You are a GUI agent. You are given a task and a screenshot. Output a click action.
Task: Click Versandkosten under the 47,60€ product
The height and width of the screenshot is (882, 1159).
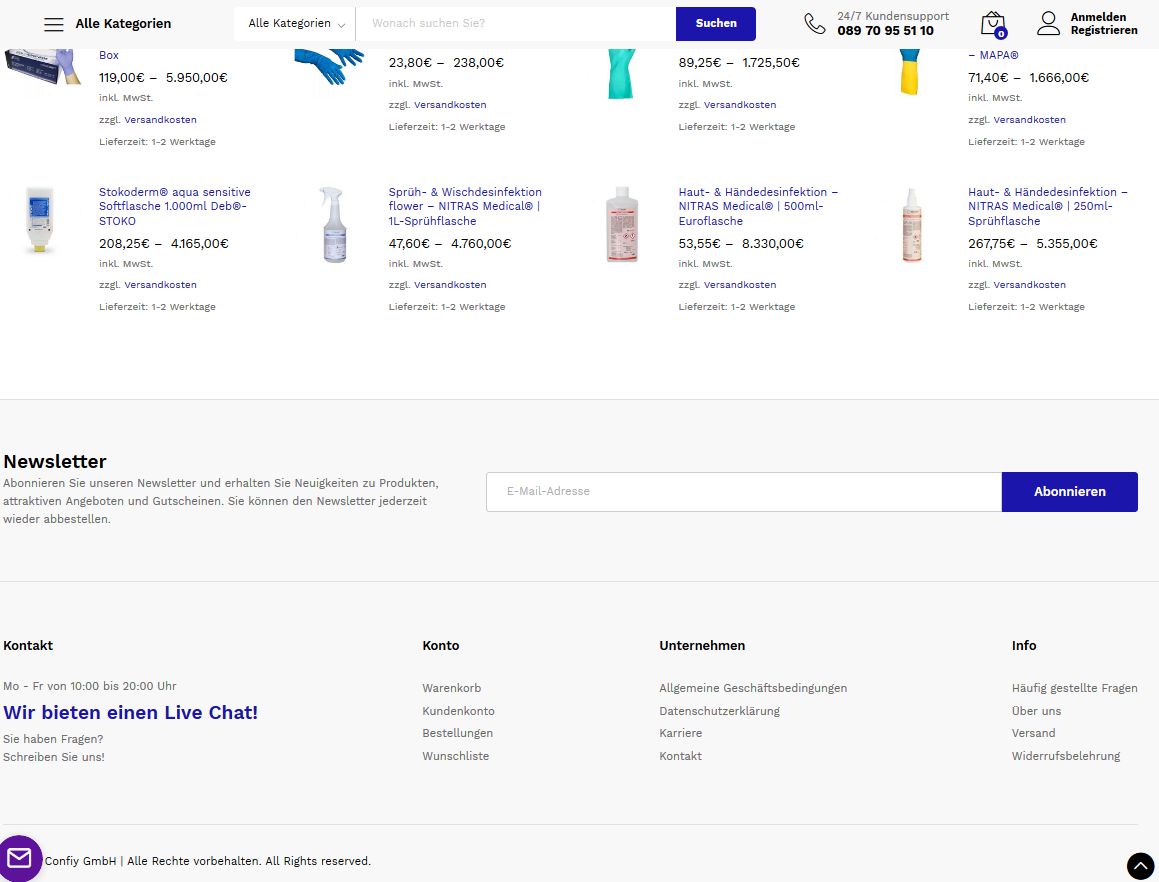pos(450,285)
